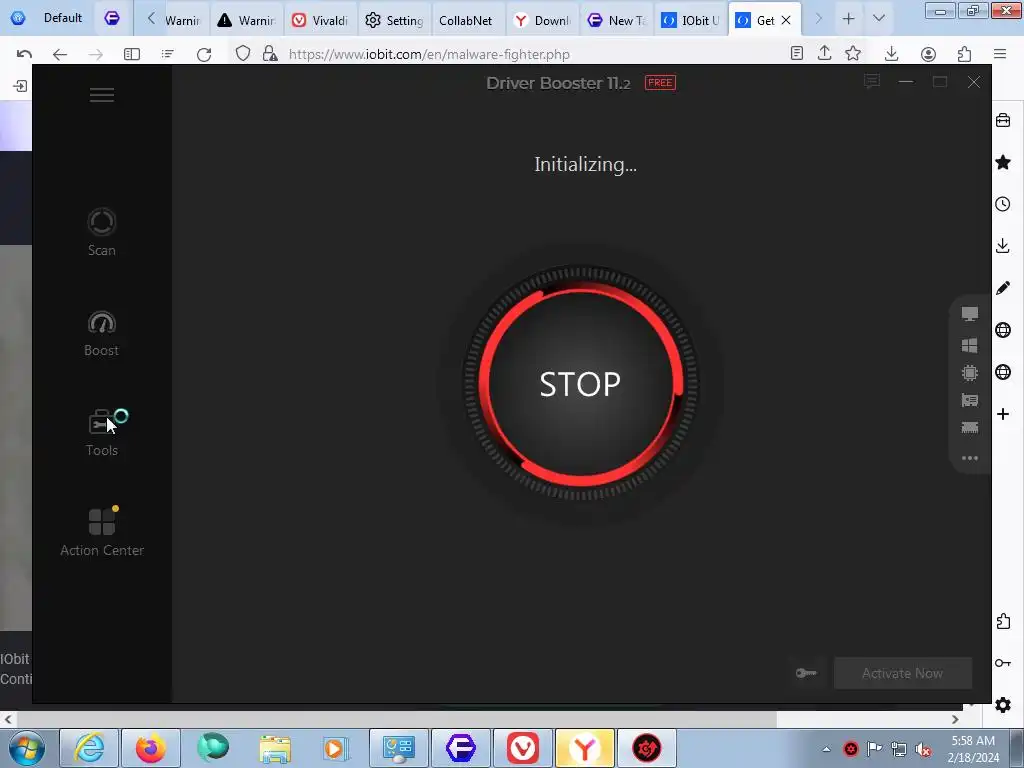Show more device categories via ellipsis

970,458
